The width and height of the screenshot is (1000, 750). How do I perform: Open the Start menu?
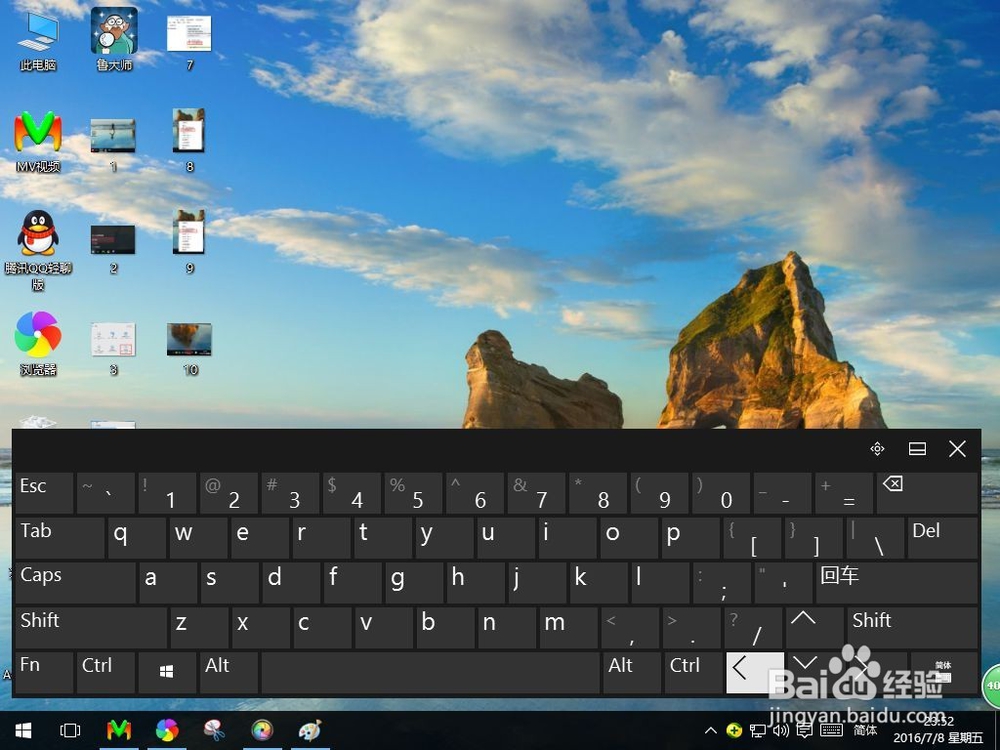[x=21, y=729]
